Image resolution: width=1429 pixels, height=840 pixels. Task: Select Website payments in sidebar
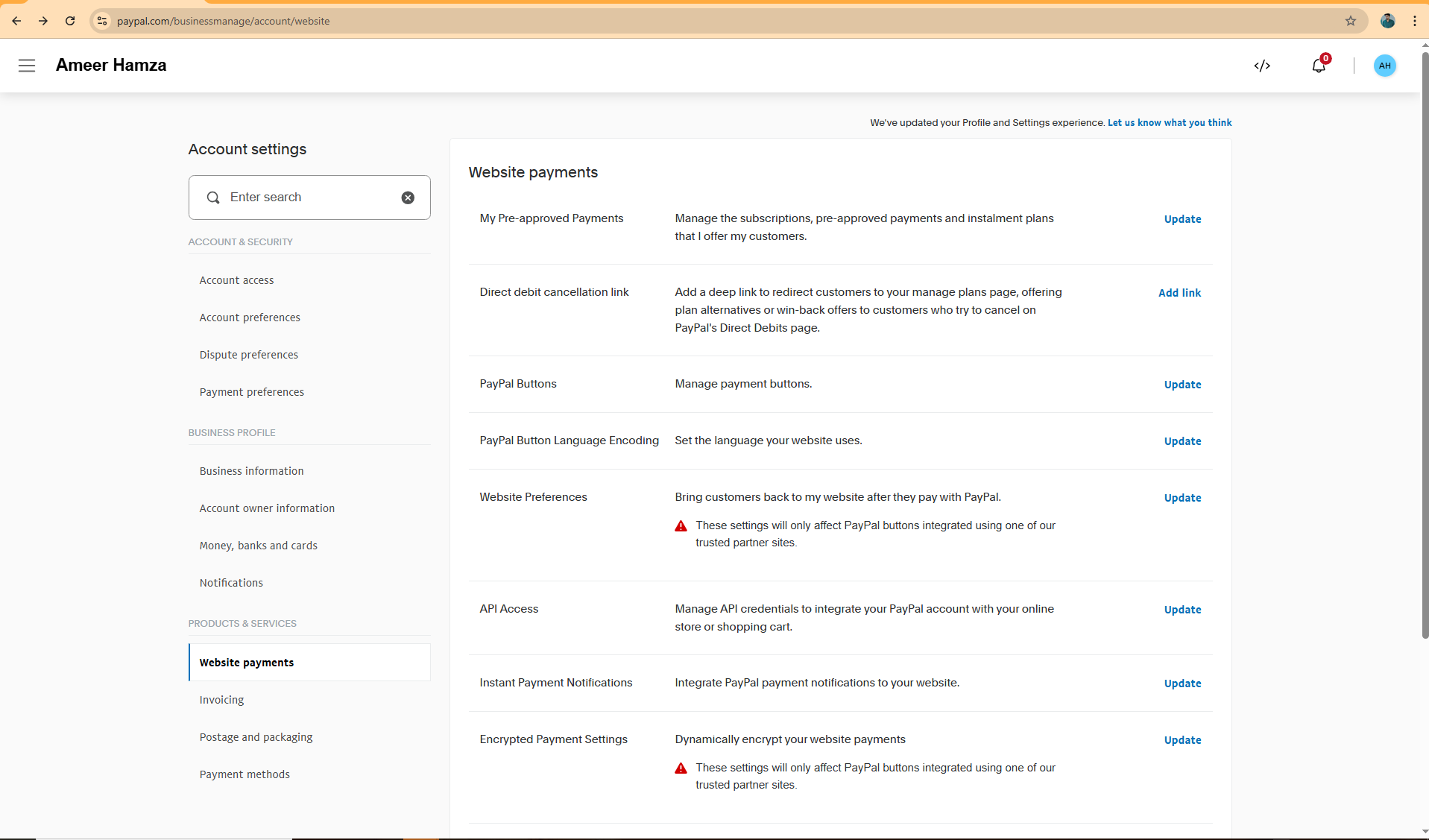point(309,662)
